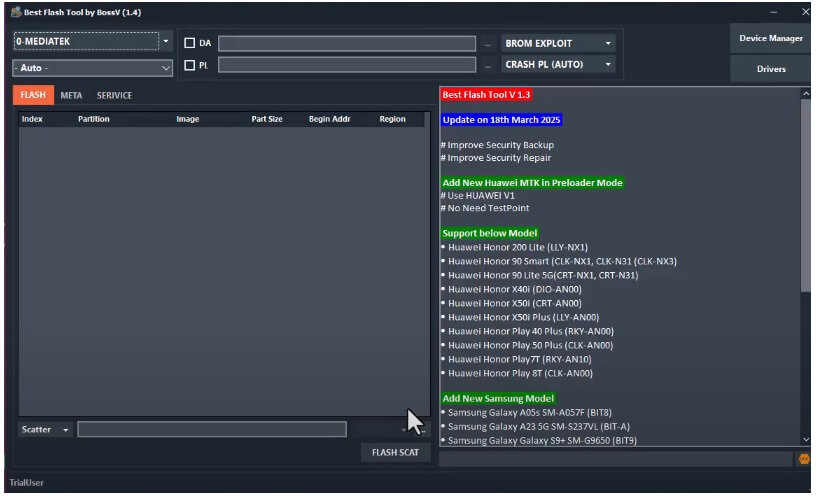Open Device Manager
The height and width of the screenshot is (500, 817).
(x=770, y=38)
